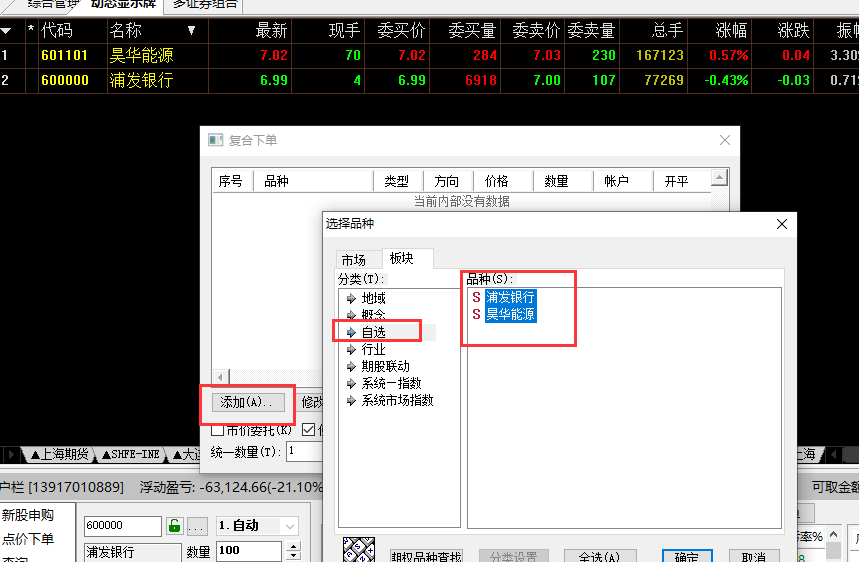
Task: Click the 名称 column sort arrow
Action: point(191,30)
